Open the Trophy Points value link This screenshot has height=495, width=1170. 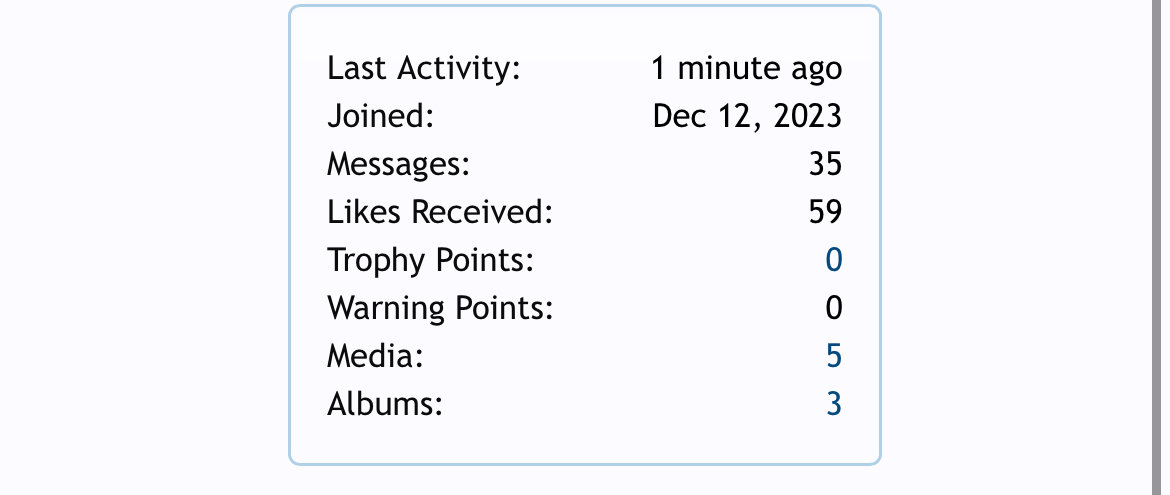(x=833, y=261)
